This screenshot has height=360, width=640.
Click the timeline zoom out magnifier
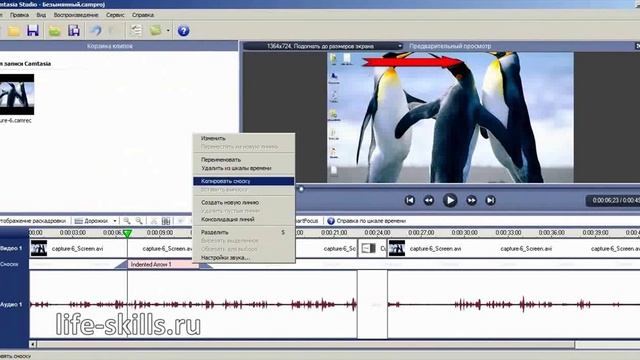[x=139, y=221]
